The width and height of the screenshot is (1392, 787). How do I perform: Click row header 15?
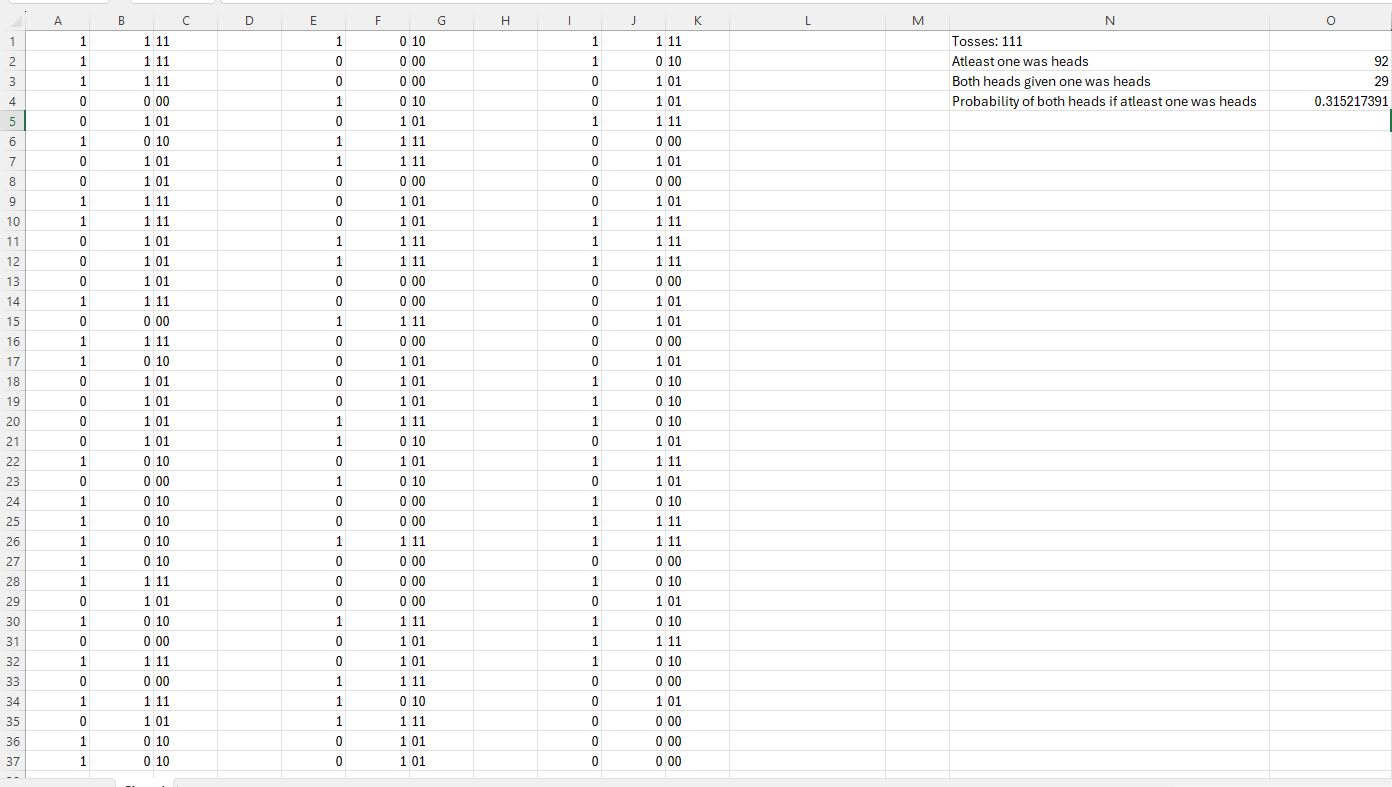pos(12,321)
